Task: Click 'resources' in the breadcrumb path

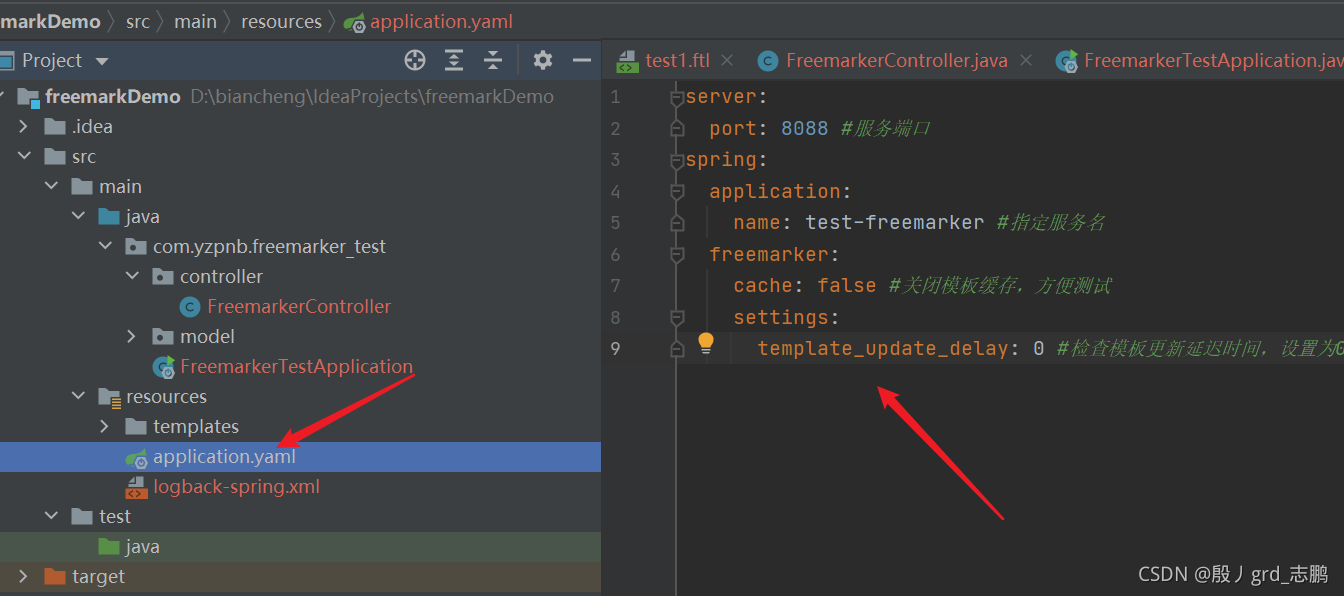Action: pos(281,22)
